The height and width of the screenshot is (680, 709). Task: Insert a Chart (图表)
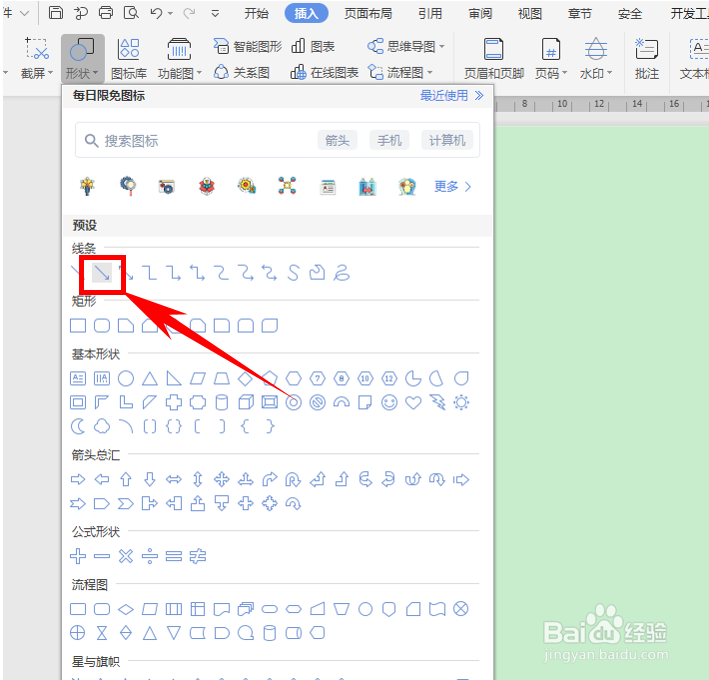coord(313,46)
